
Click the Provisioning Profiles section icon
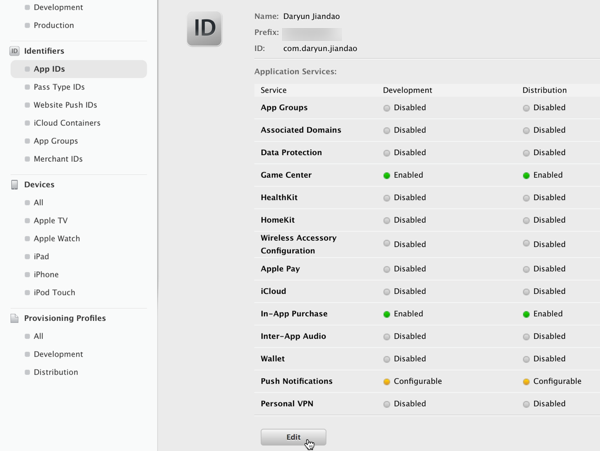[x=14, y=319]
